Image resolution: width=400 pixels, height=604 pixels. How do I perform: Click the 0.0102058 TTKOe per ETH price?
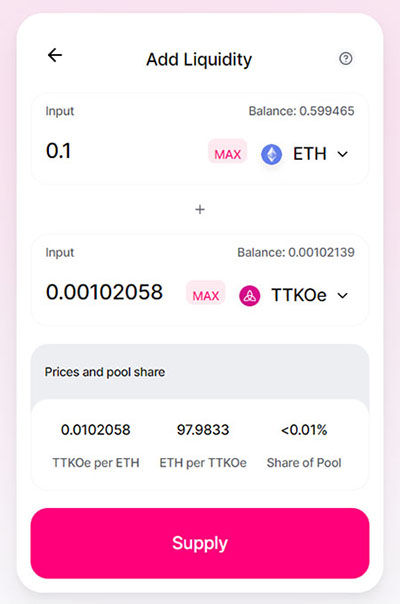tap(96, 430)
